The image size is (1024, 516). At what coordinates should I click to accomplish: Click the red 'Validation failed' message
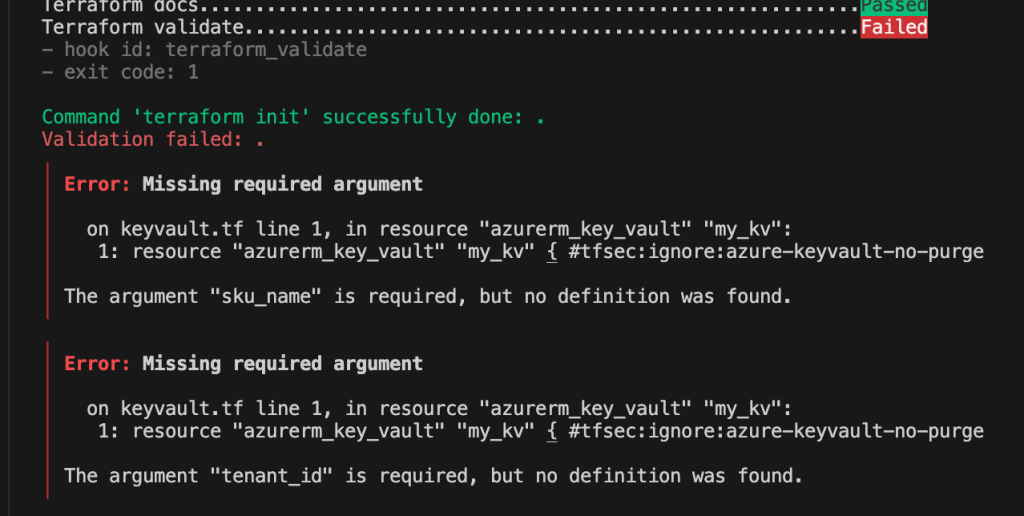(153, 139)
